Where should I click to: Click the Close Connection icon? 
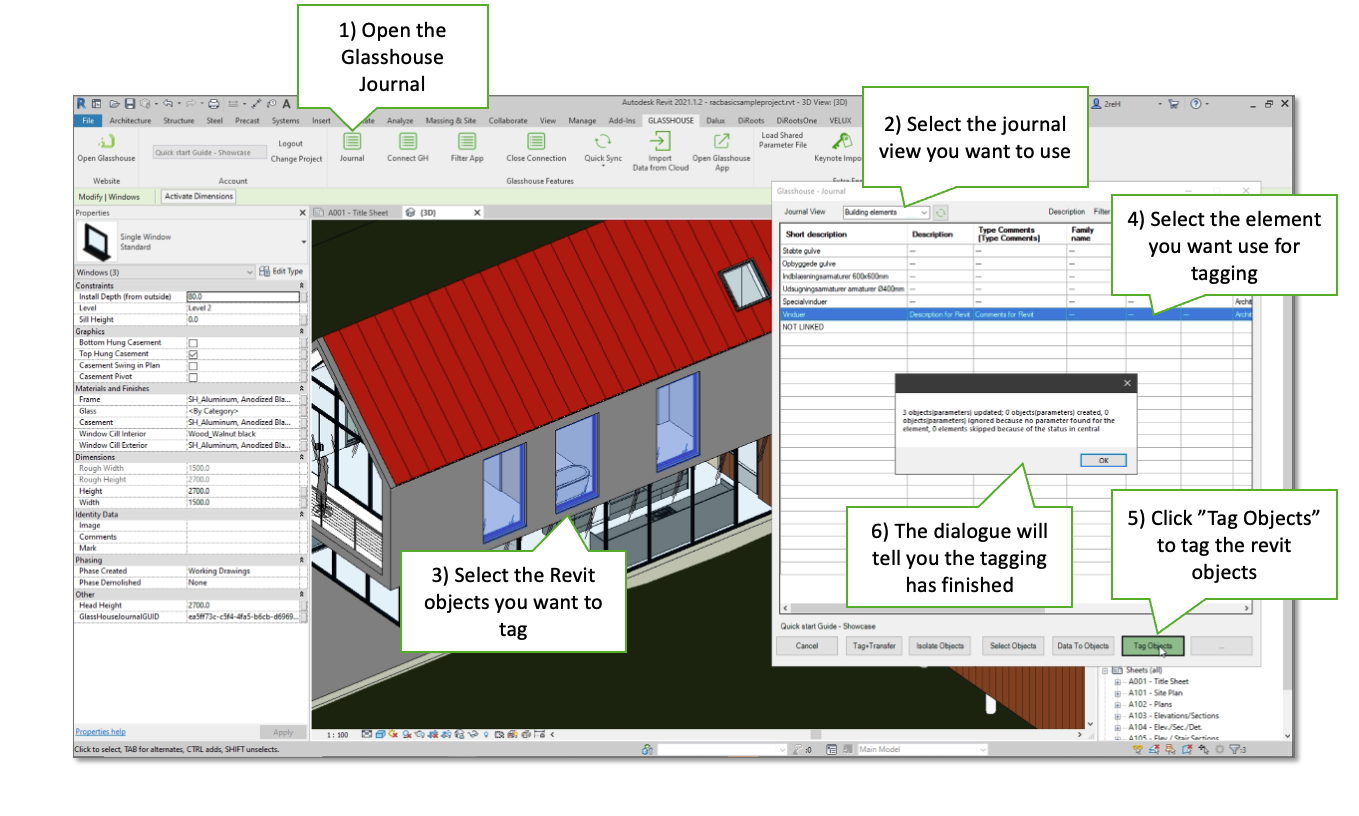tap(536, 142)
